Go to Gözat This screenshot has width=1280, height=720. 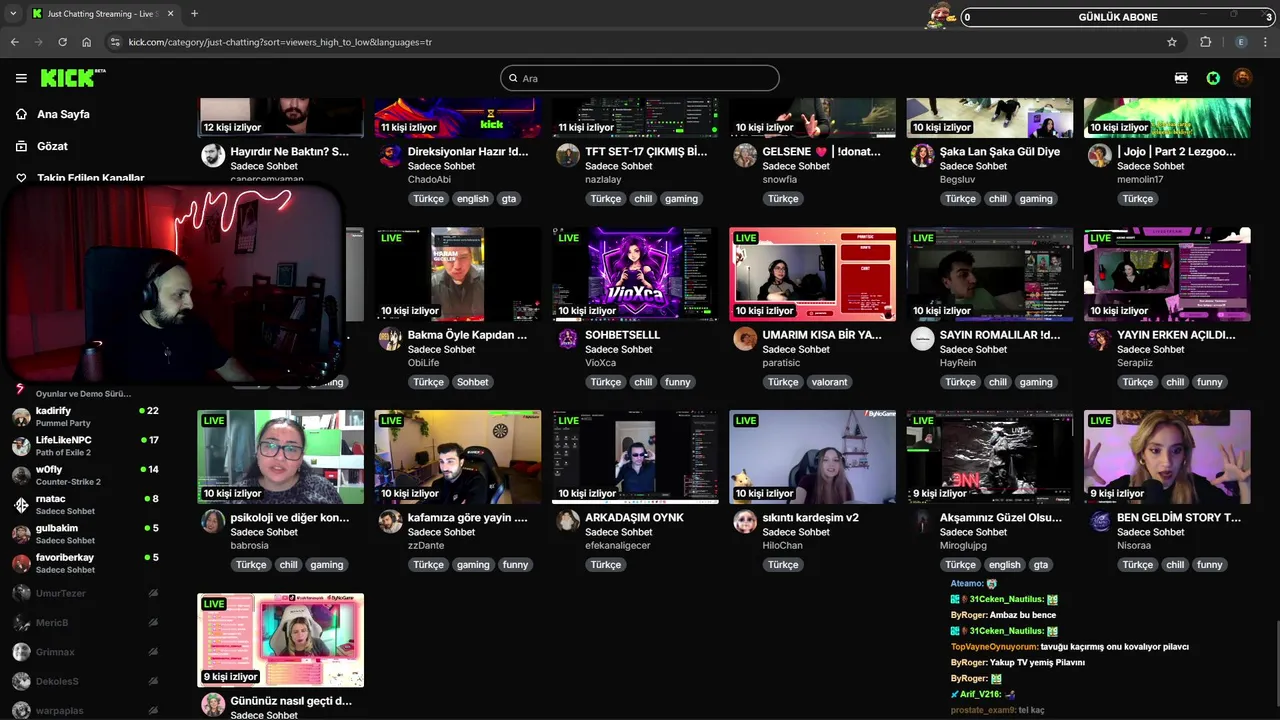pos(52,146)
